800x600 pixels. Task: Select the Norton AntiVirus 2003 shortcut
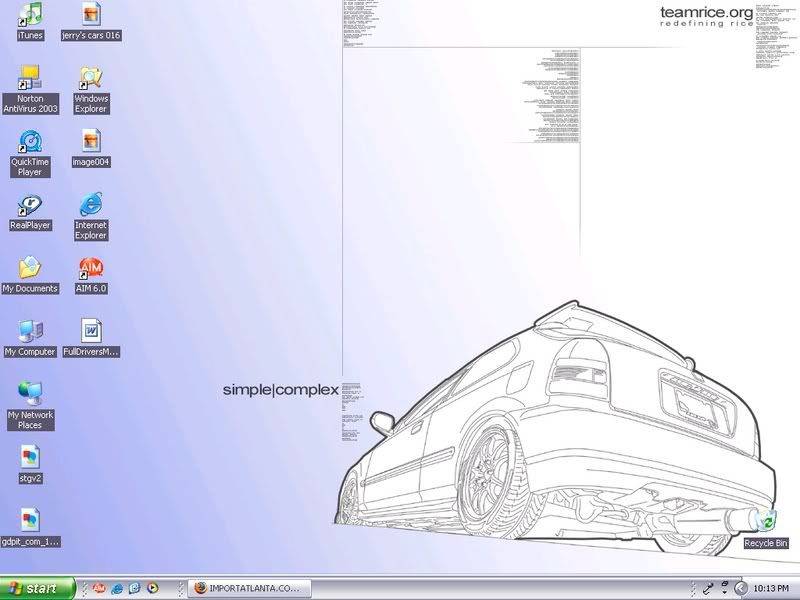31,81
